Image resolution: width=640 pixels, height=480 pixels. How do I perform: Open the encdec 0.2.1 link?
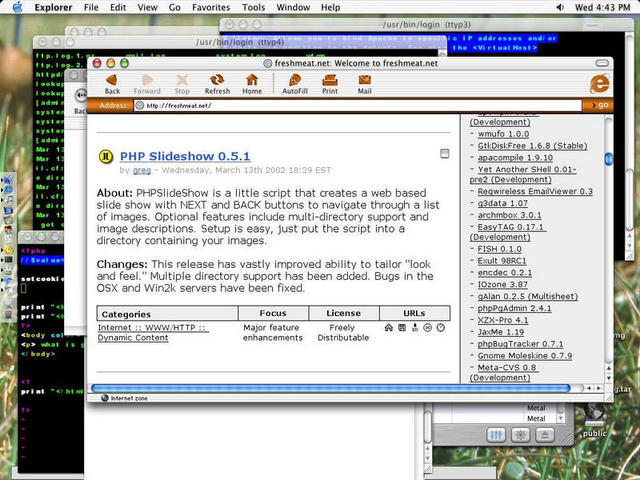[x=505, y=273]
